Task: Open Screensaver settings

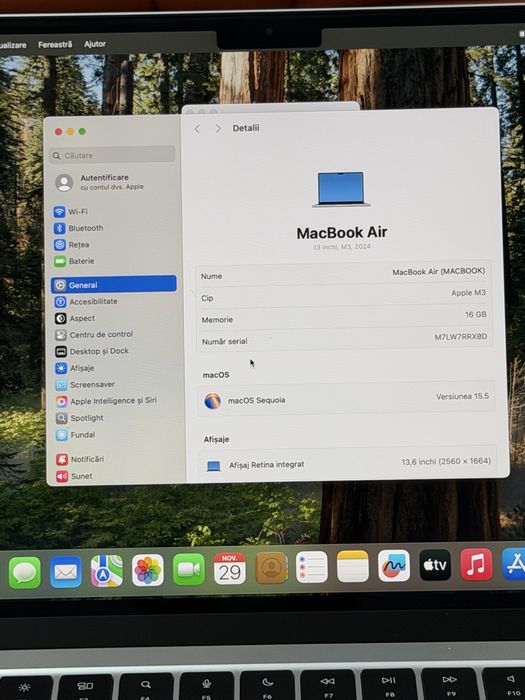Action: pyautogui.click(x=85, y=384)
